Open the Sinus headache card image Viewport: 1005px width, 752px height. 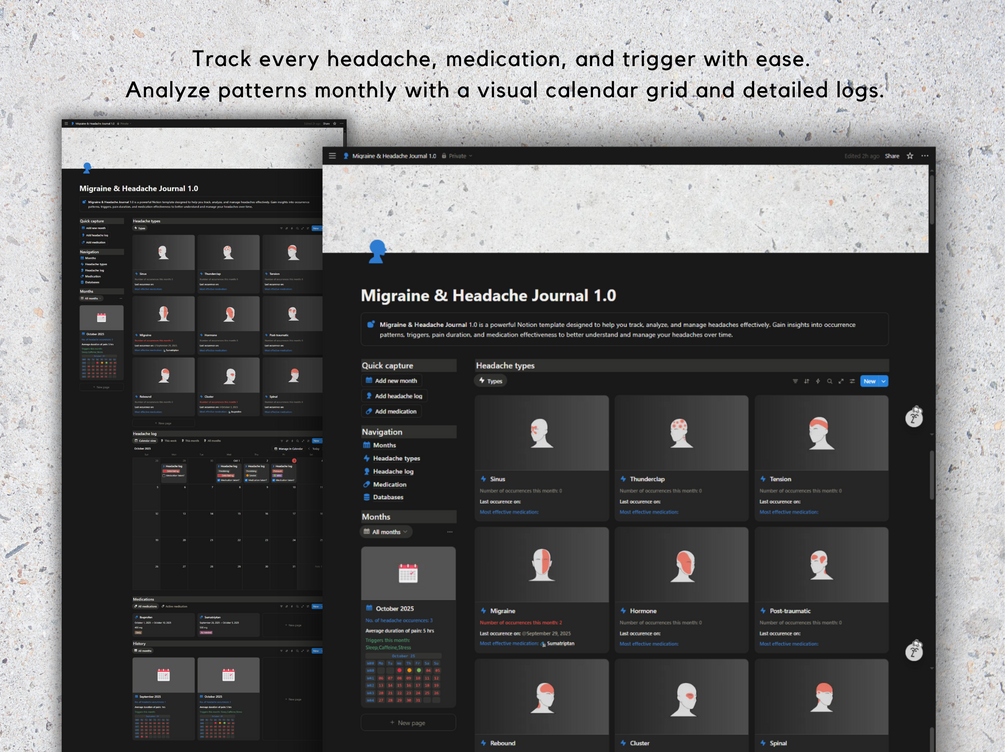(x=542, y=433)
